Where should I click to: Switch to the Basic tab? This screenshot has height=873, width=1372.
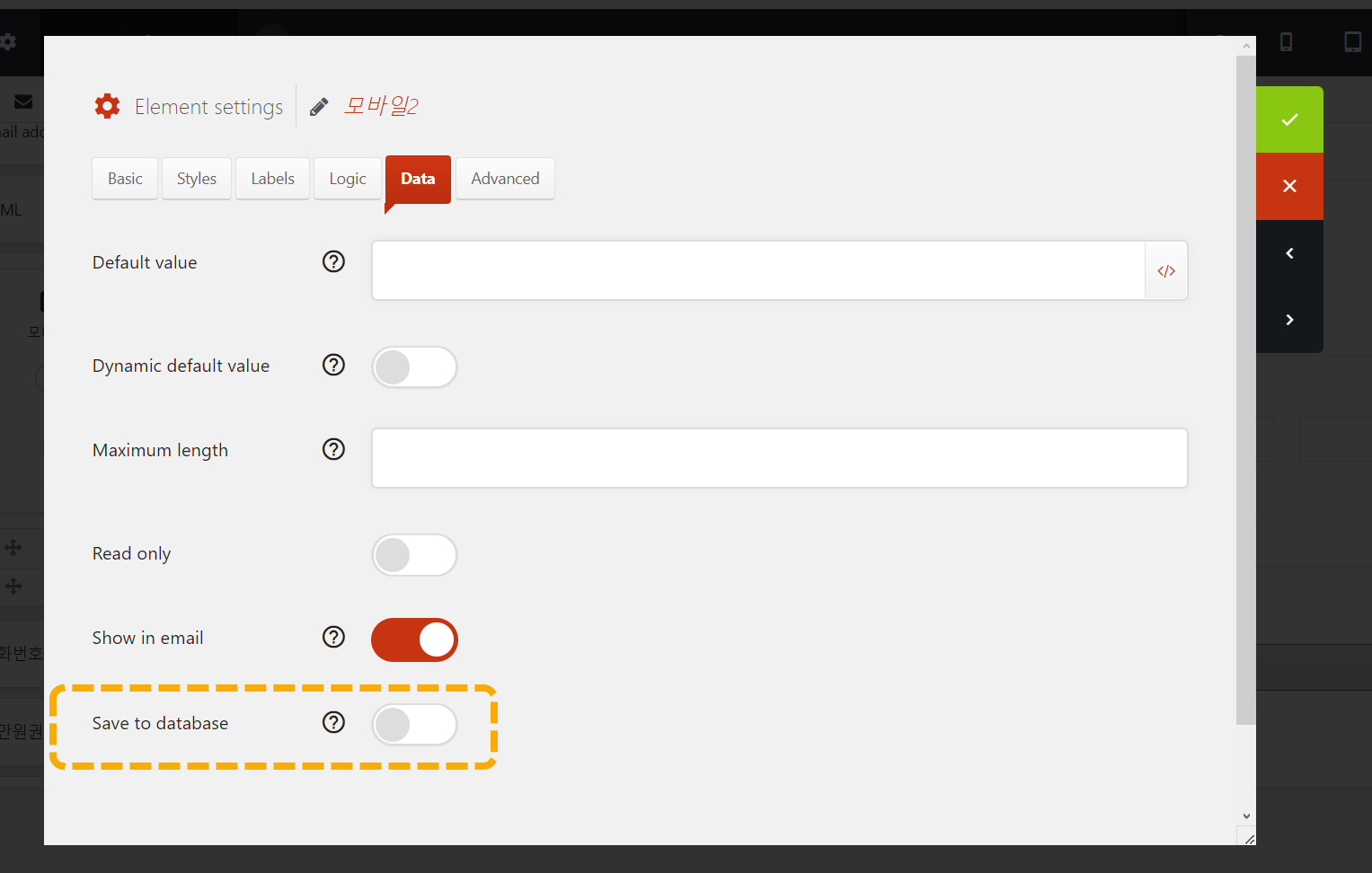[125, 179]
